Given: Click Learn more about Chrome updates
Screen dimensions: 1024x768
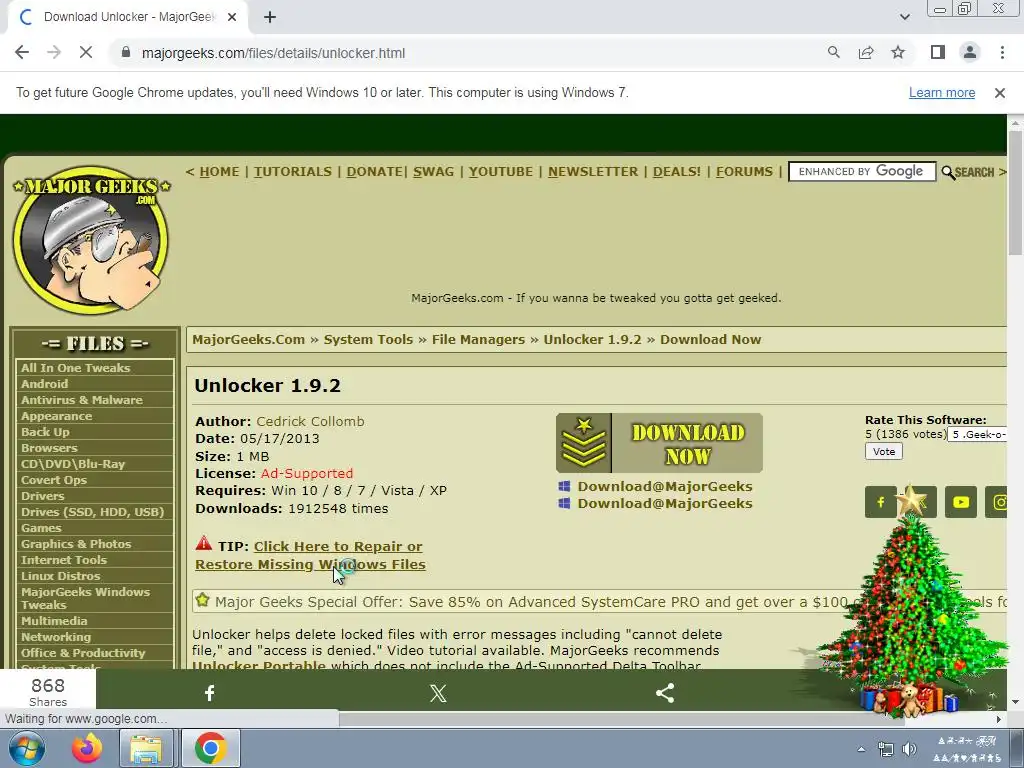Looking at the screenshot, I should [942, 93].
